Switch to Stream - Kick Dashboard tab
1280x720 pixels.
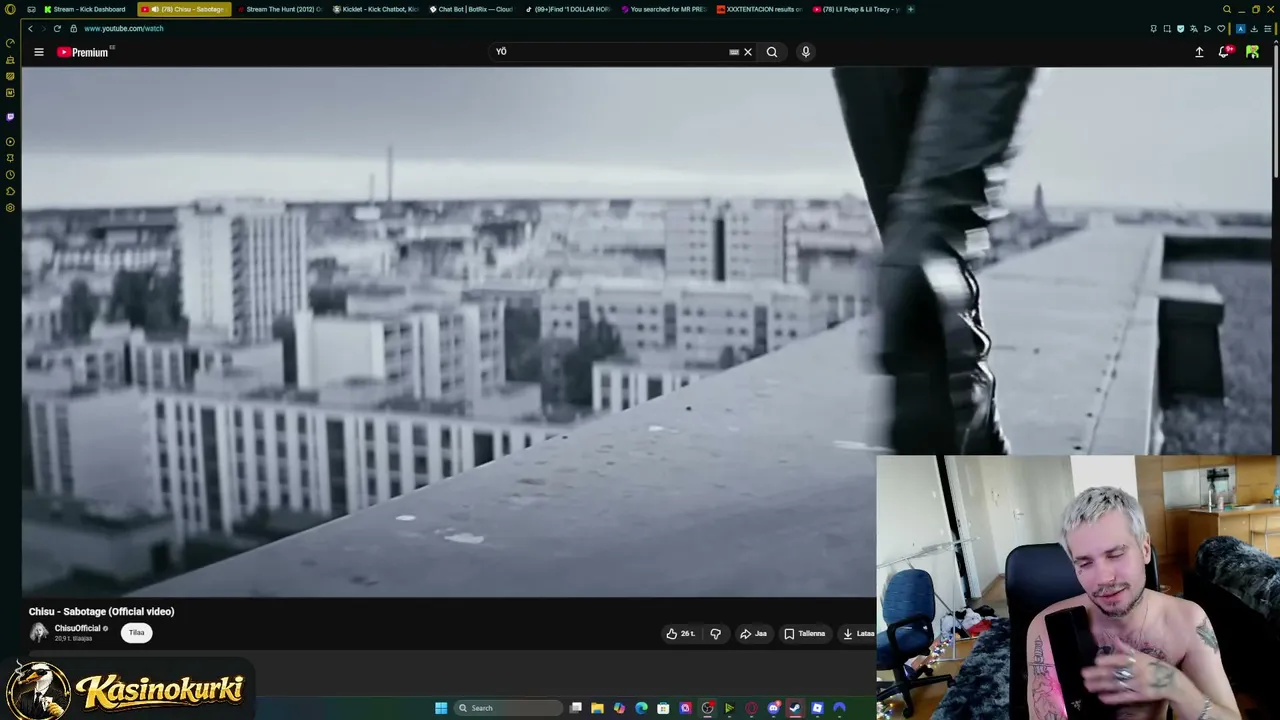tap(84, 9)
